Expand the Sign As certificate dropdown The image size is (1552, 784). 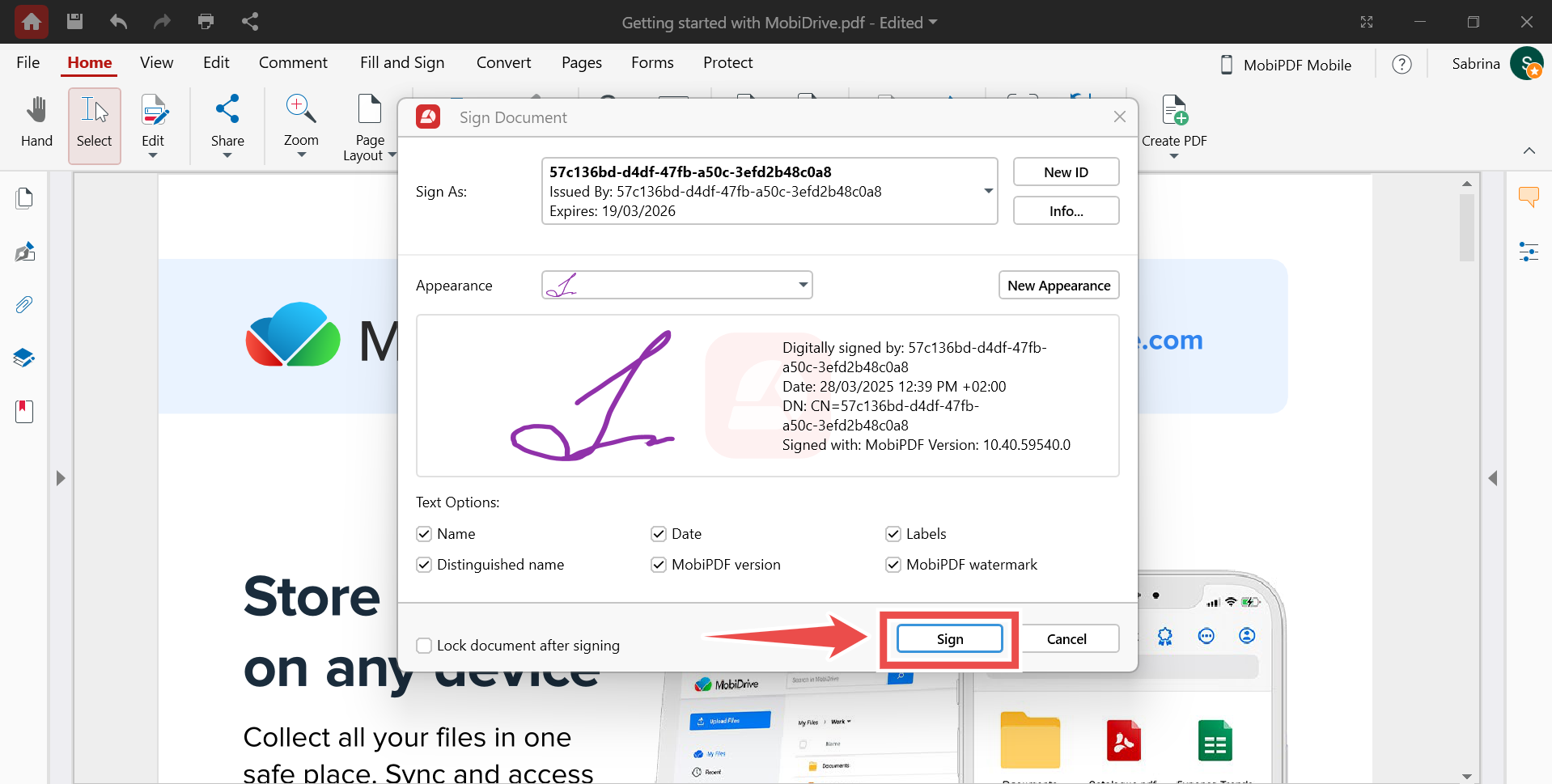(988, 192)
